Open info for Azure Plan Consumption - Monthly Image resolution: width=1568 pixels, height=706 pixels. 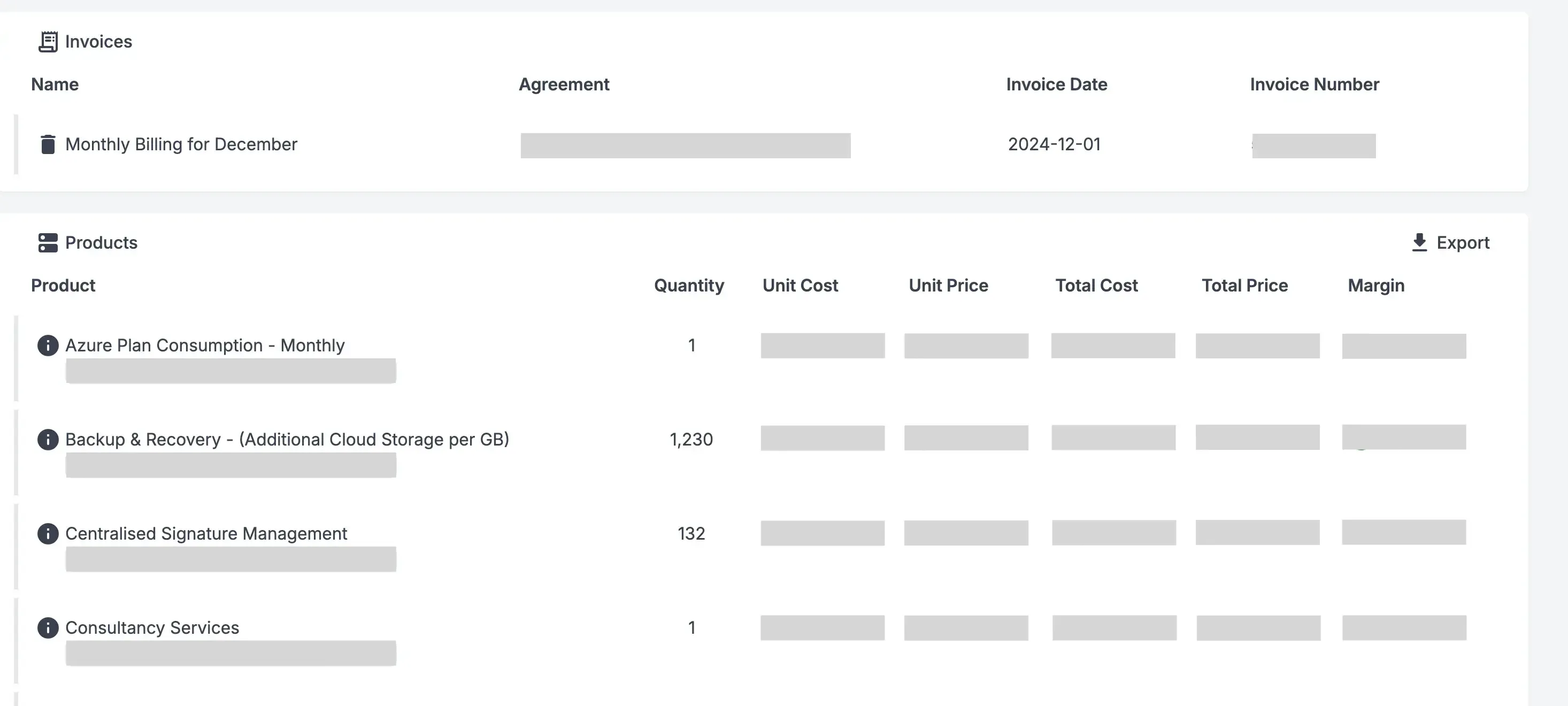click(x=48, y=345)
